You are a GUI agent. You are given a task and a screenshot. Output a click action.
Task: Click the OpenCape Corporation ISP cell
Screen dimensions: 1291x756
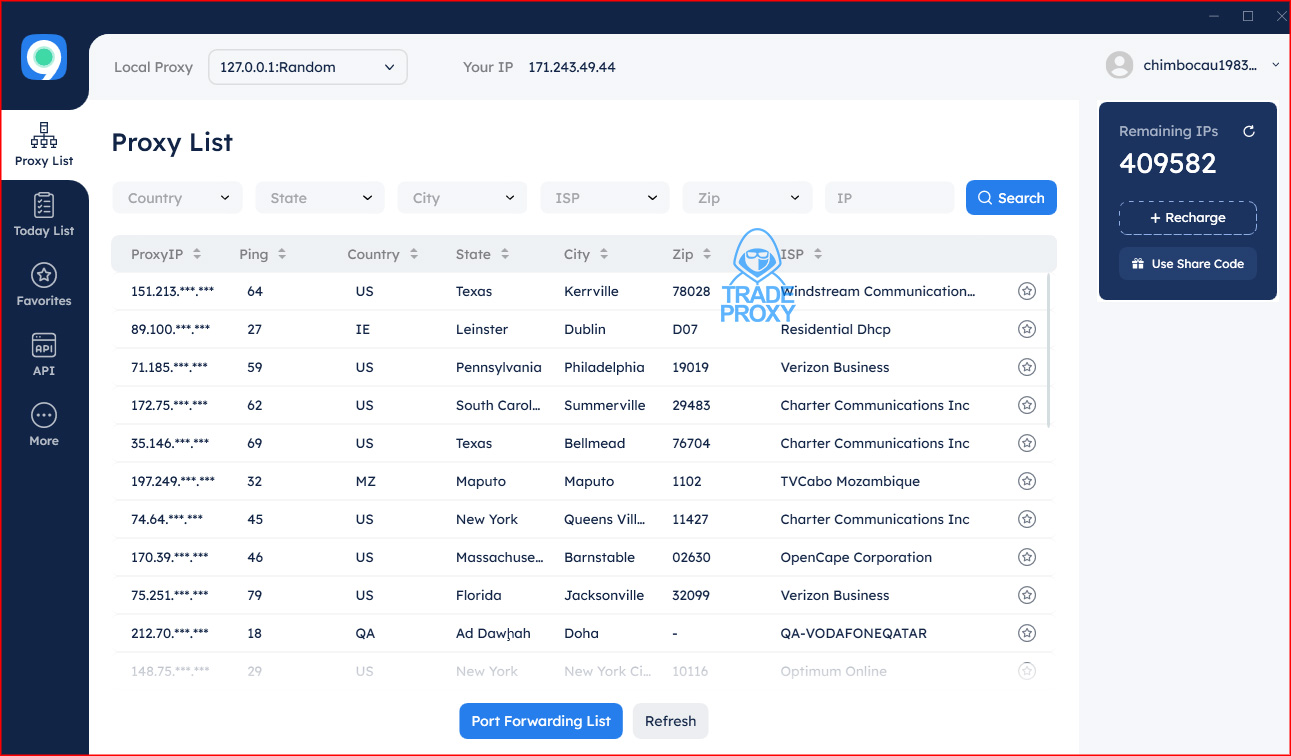coord(856,557)
